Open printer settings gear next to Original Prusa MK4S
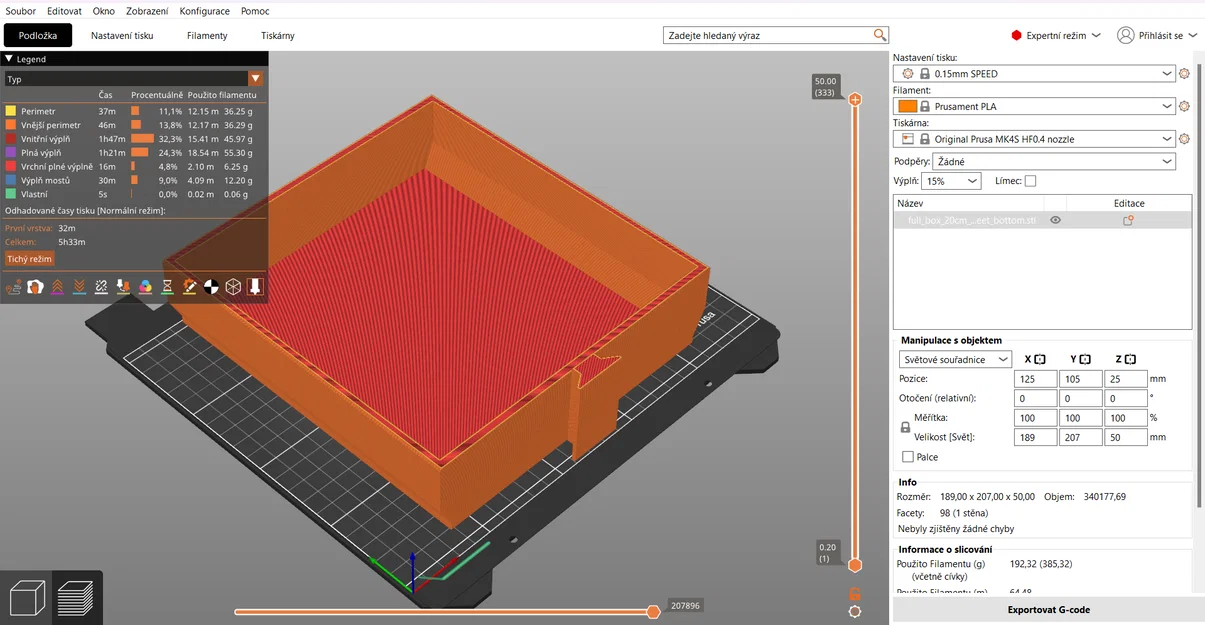Viewport: 1205px width, 625px height. (x=1184, y=139)
